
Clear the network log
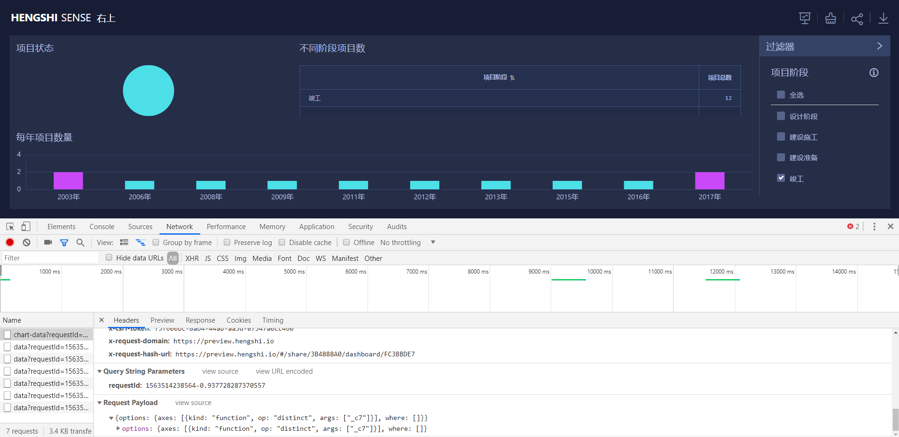[x=26, y=243]
